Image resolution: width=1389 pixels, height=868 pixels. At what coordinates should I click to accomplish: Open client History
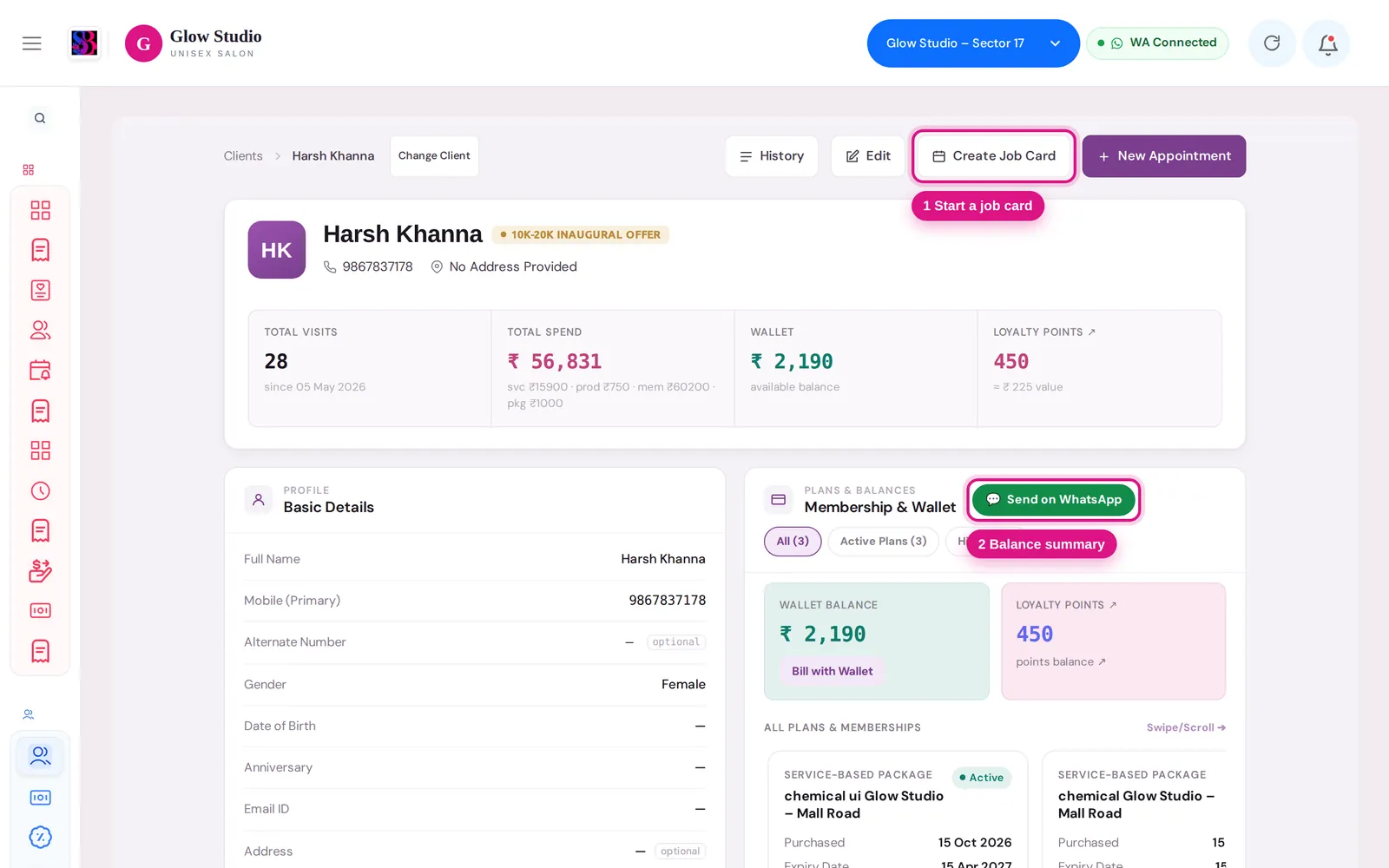point(772,156)
